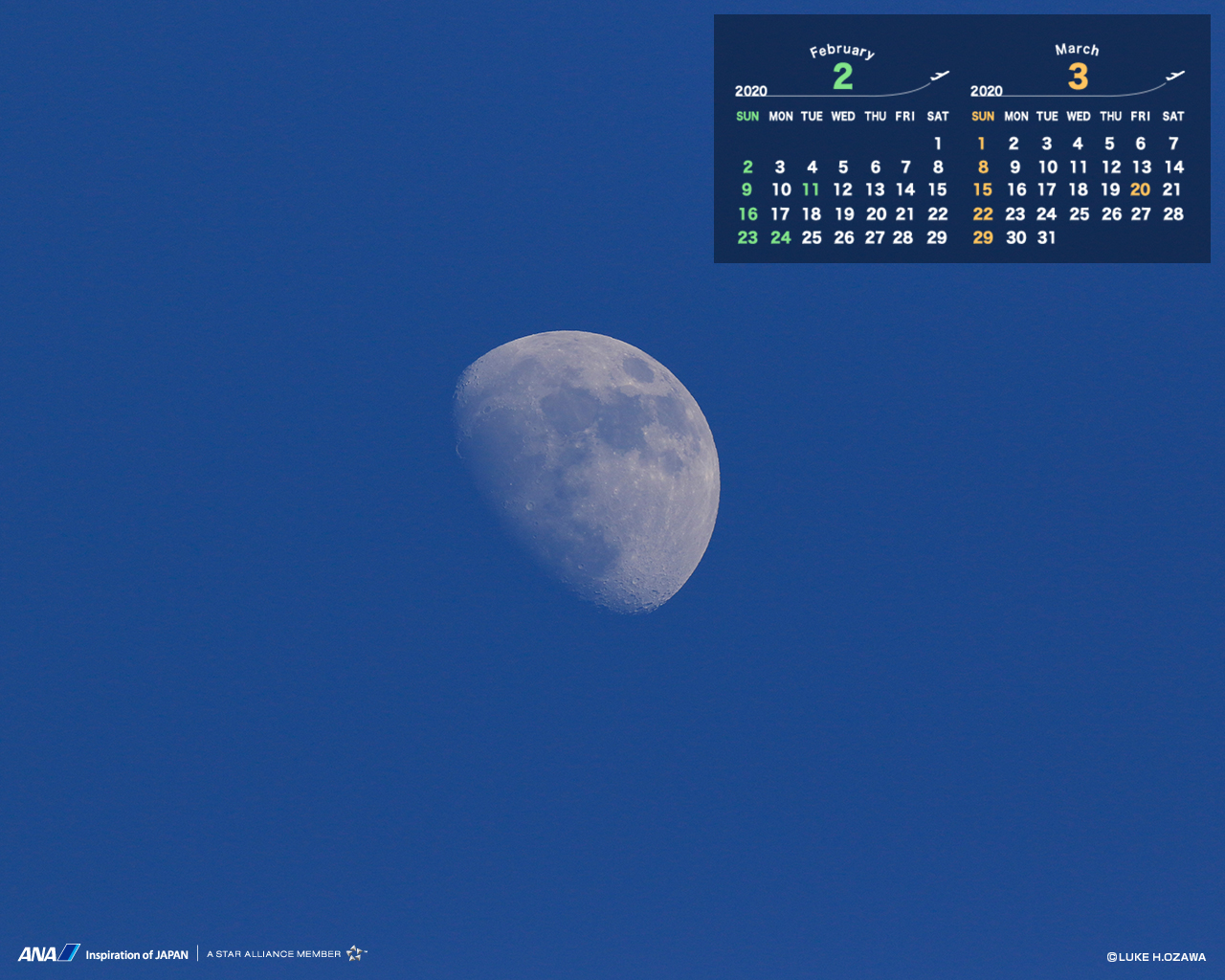
Task: Click the Inspiration of JAPAN tagline
Action: (x=137, y=954)
